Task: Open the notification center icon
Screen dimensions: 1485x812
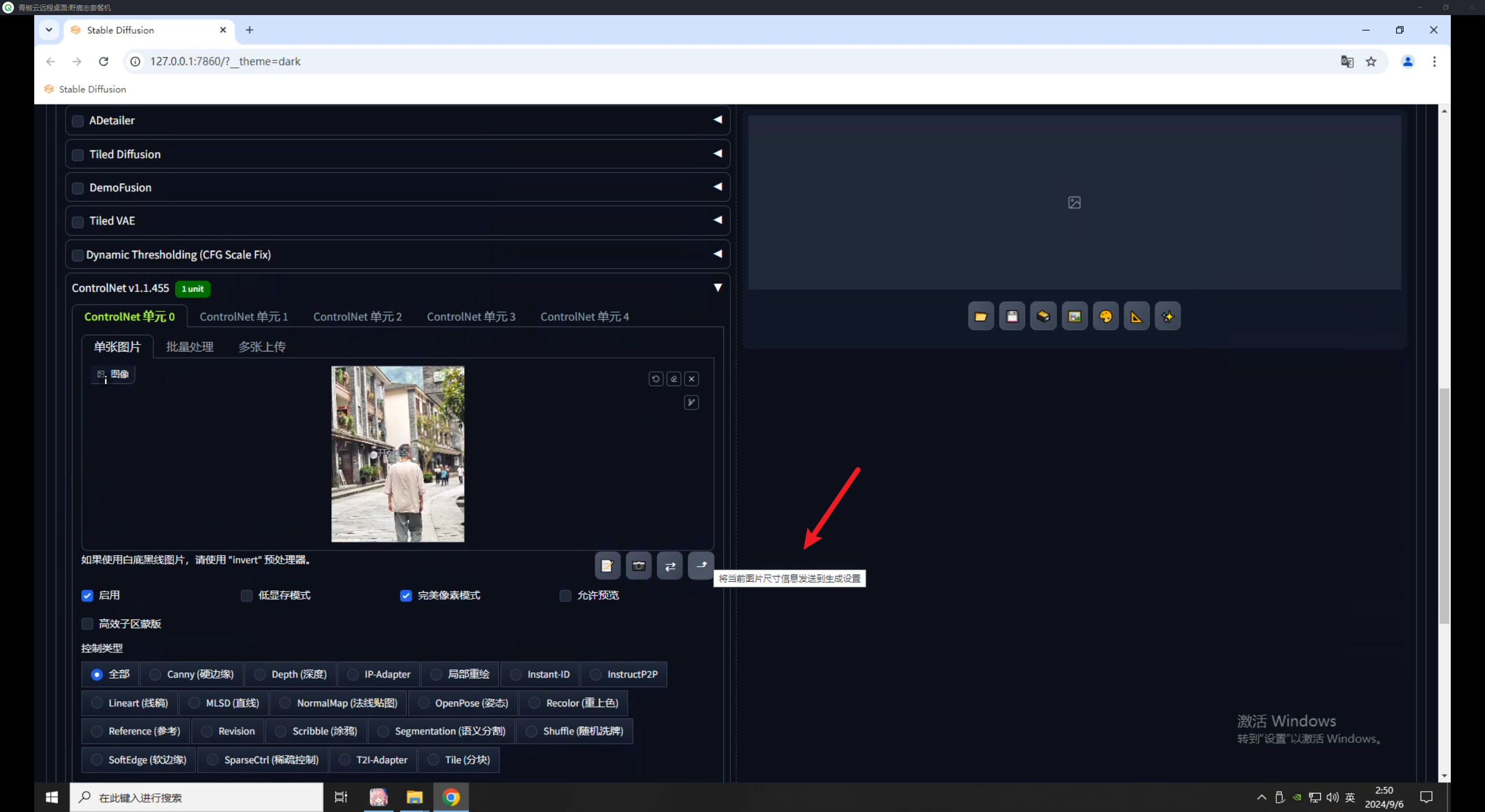Action: 1426,797
